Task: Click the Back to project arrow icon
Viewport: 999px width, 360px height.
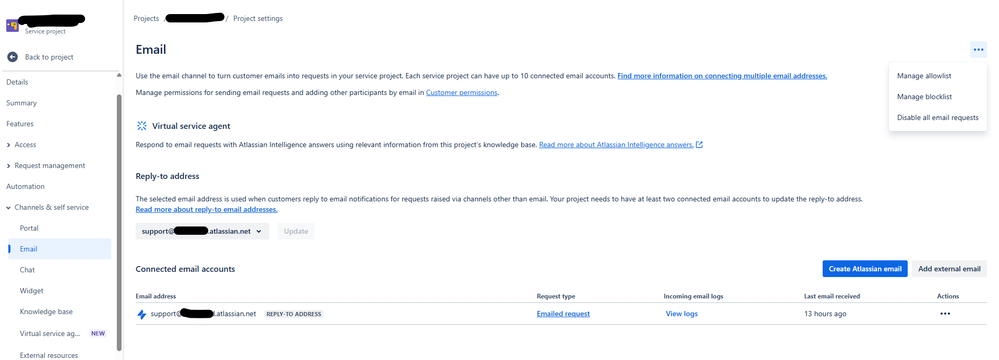Action: [13, 57]
